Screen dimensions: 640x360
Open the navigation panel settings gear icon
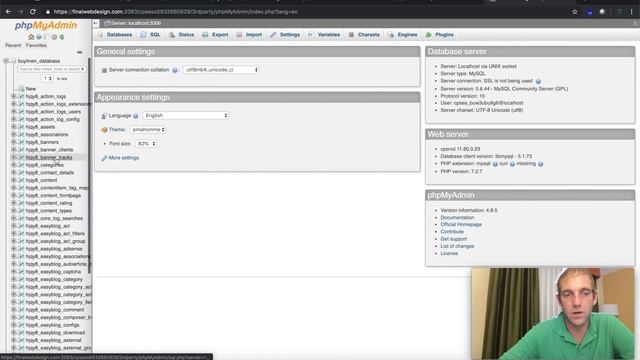(x=54, y=37)
